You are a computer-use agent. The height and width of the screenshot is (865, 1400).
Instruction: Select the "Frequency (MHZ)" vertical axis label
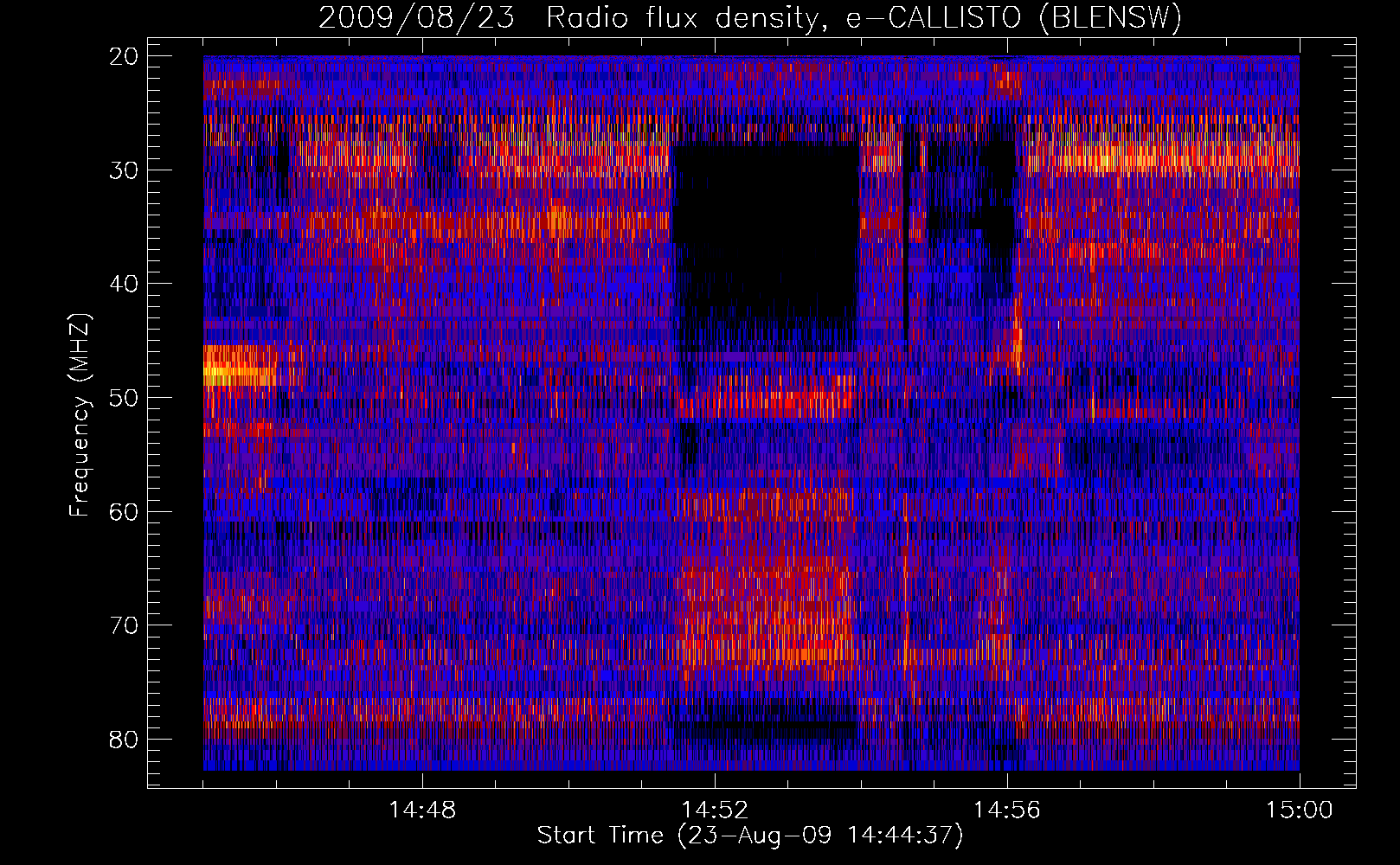click(80, 414)
